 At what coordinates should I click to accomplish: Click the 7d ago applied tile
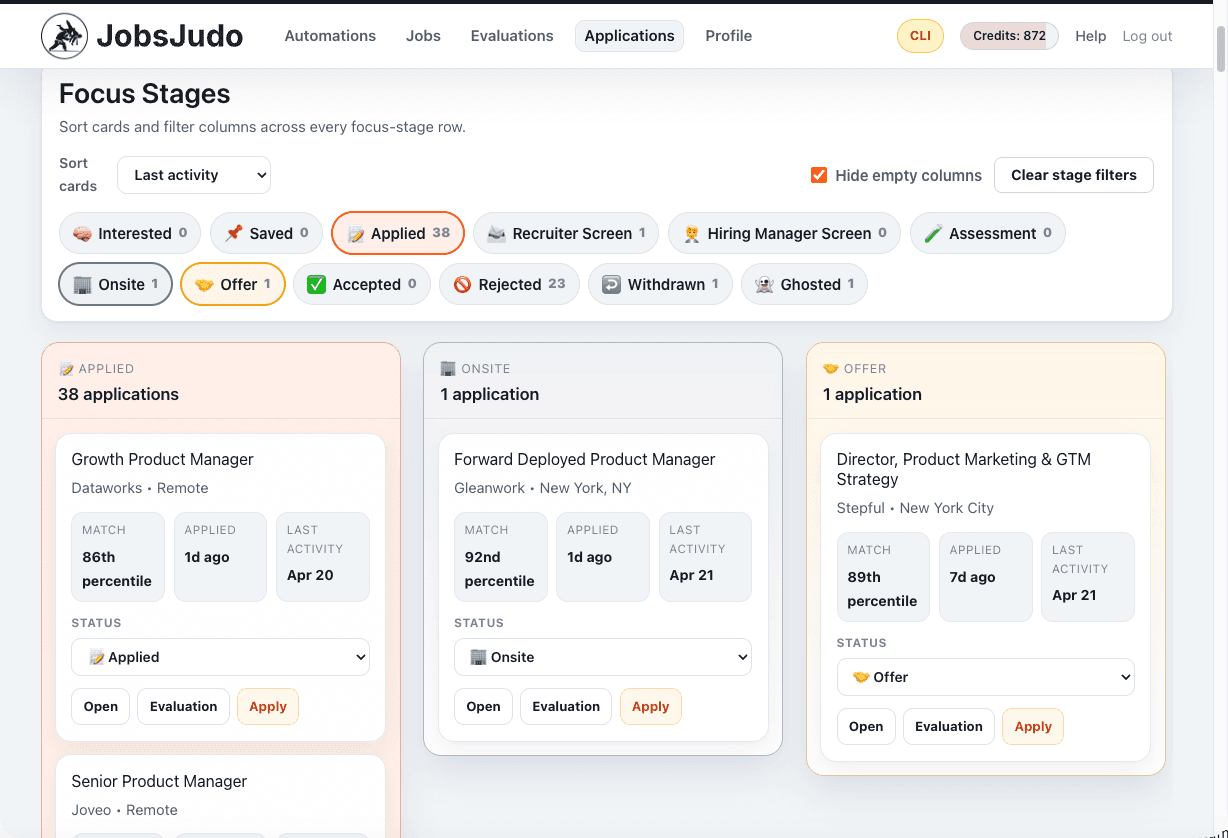click(x=985, y=577)
